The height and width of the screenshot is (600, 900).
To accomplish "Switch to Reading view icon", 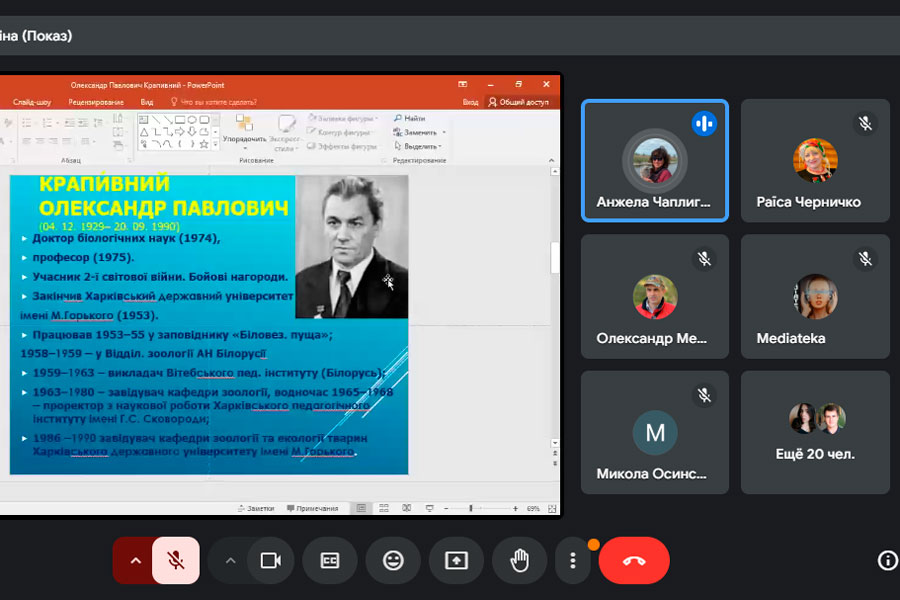I will 406,508.
